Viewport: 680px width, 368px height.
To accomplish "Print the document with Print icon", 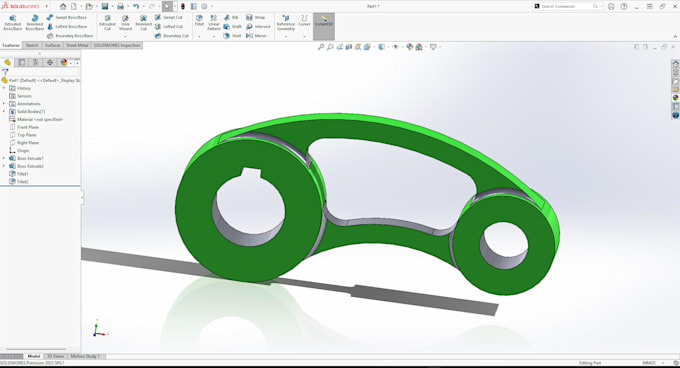I will click(x=121, y=6).
